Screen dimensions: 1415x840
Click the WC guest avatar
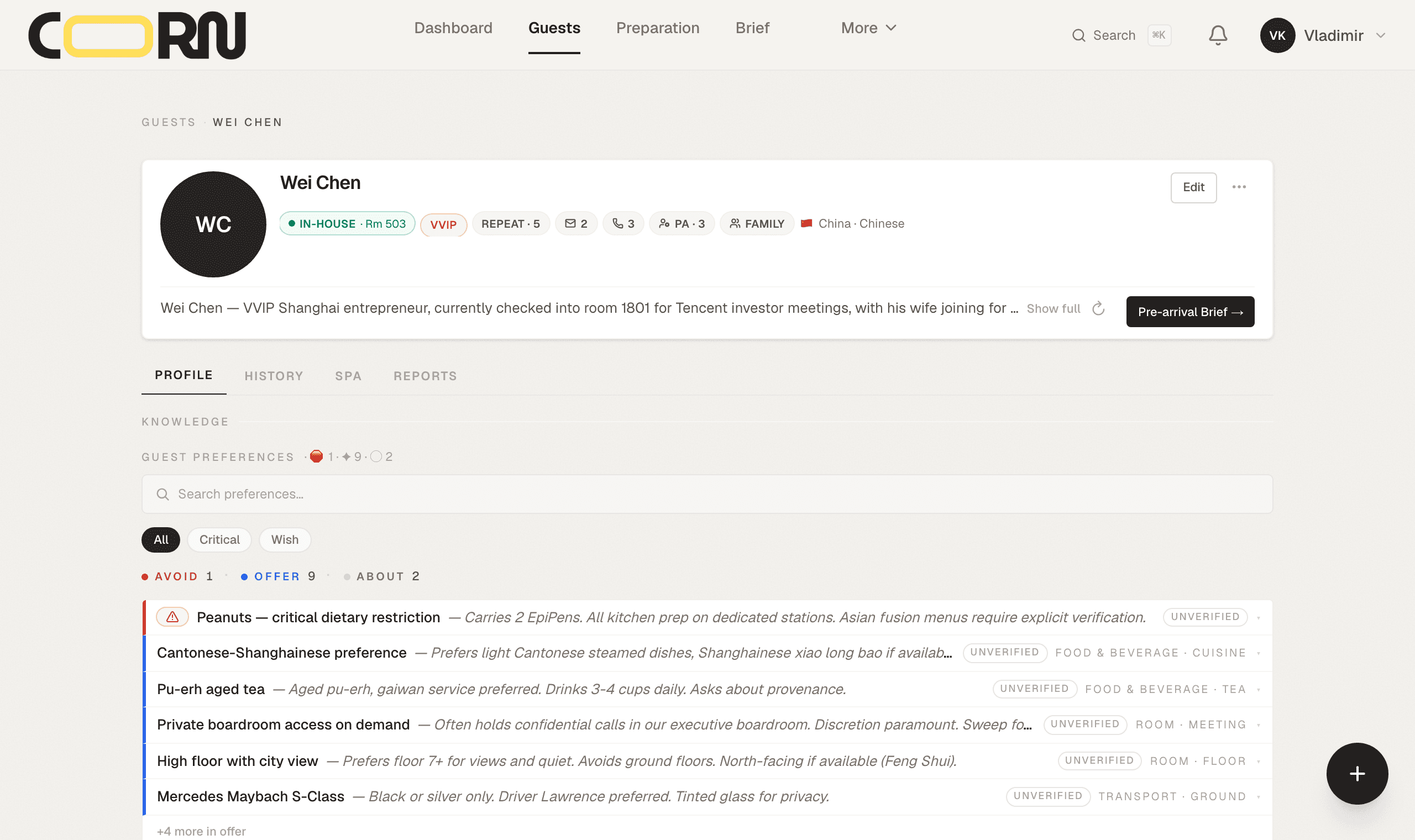[213, 224]
